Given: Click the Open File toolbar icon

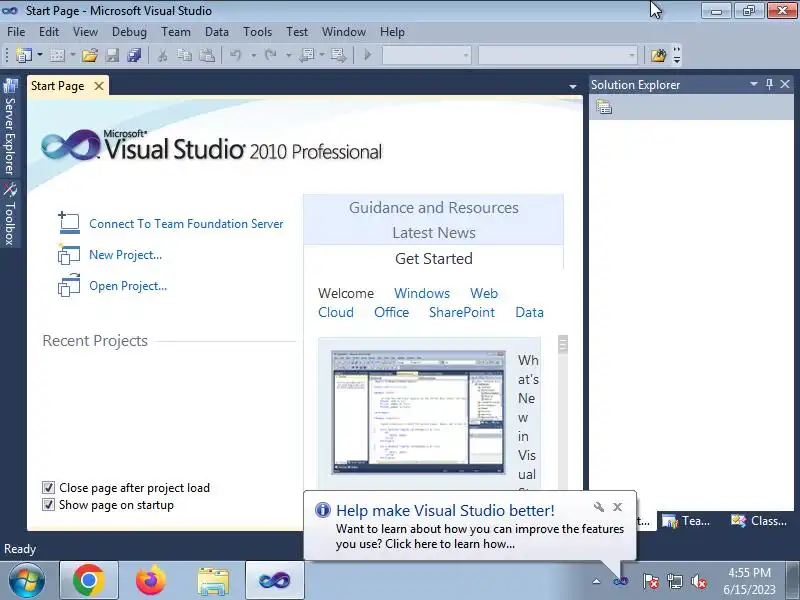Looking at the screenshot, I should 90,55.
